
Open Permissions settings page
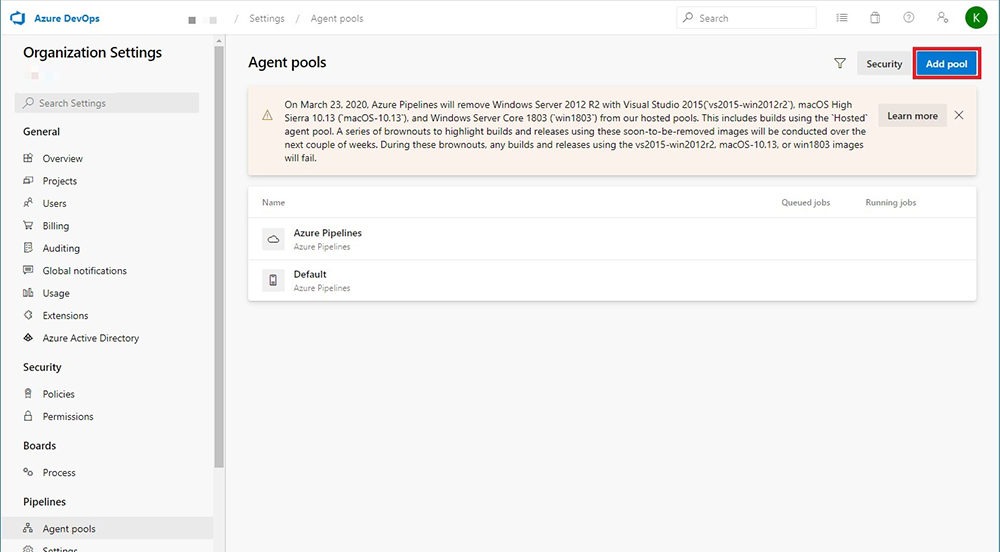click(x=68, y=416)
